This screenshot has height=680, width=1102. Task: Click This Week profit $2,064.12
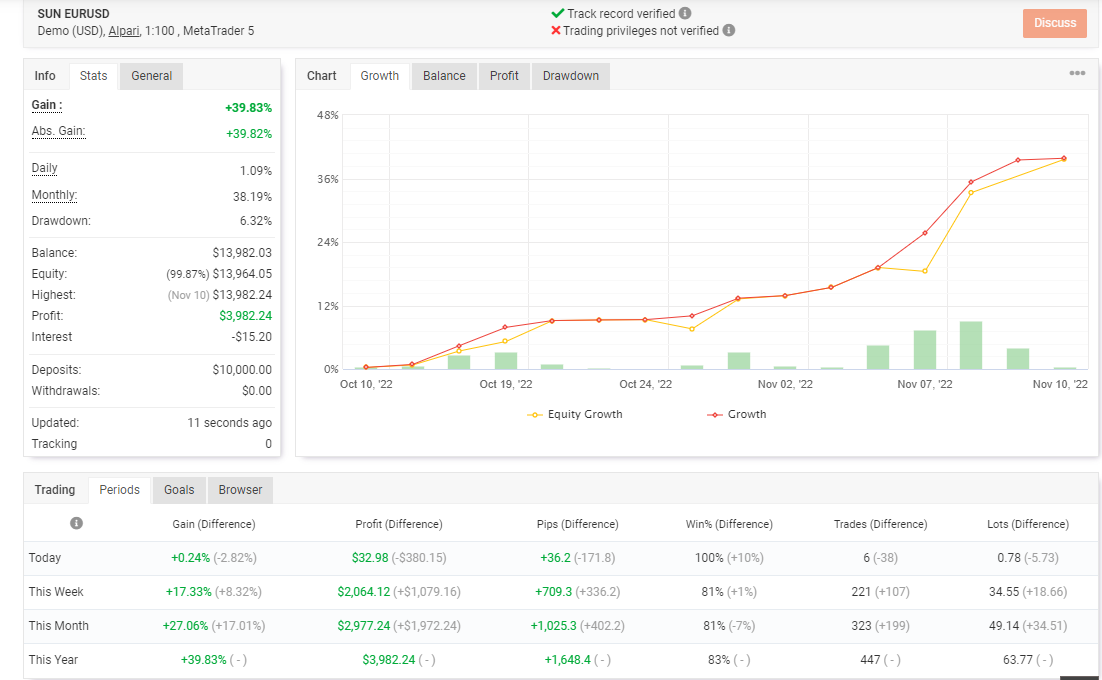point(363,591)
